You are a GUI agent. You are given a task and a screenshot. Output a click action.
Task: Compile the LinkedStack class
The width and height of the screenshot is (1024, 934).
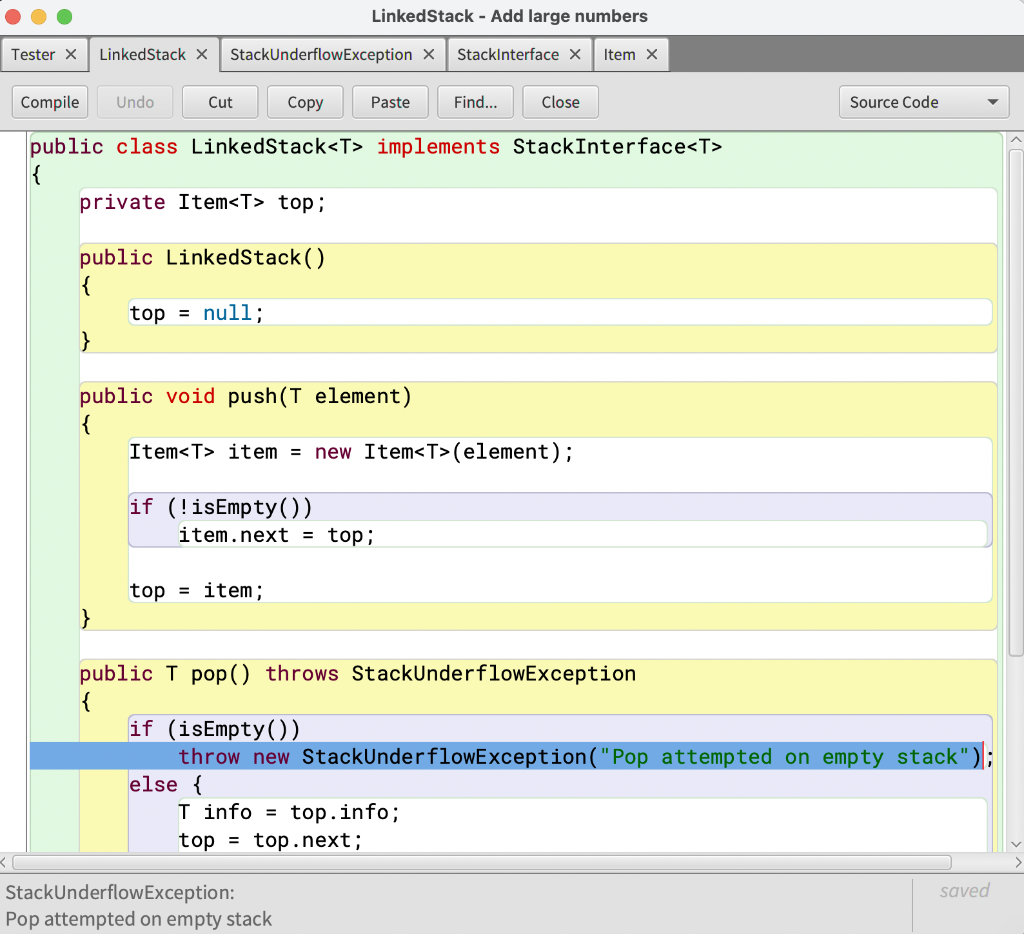(49, 101)
